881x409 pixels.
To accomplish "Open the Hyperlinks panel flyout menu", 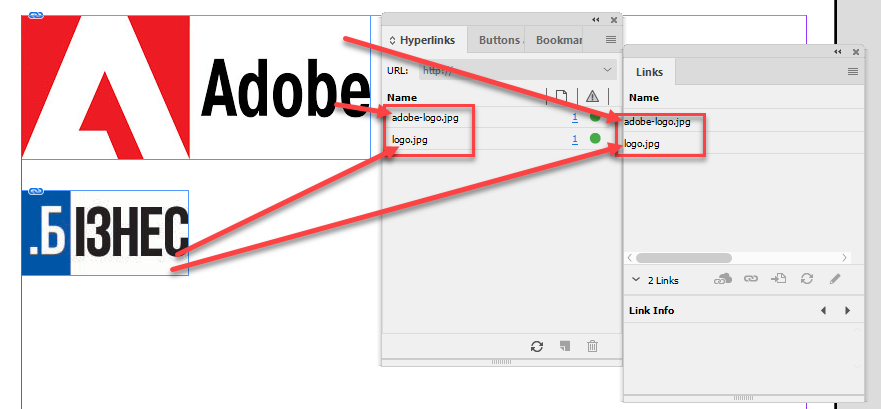I will (611, 40).
